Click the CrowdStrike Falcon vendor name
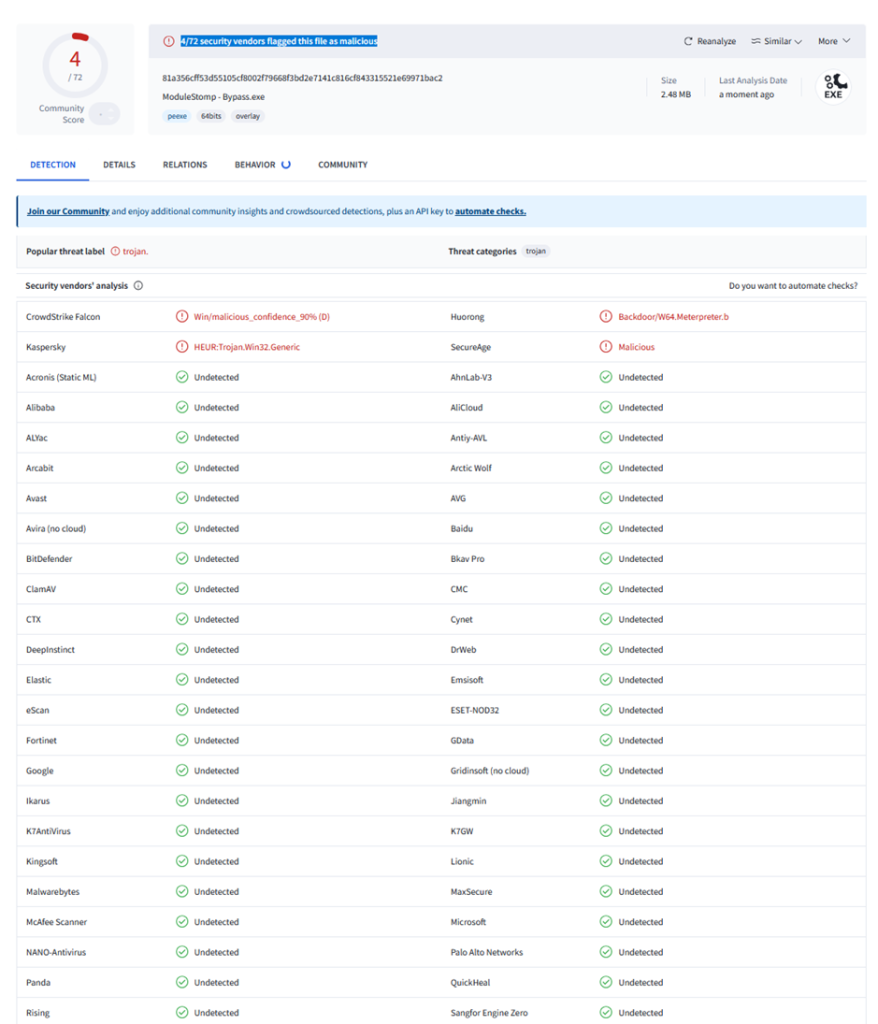 (63, 317)
